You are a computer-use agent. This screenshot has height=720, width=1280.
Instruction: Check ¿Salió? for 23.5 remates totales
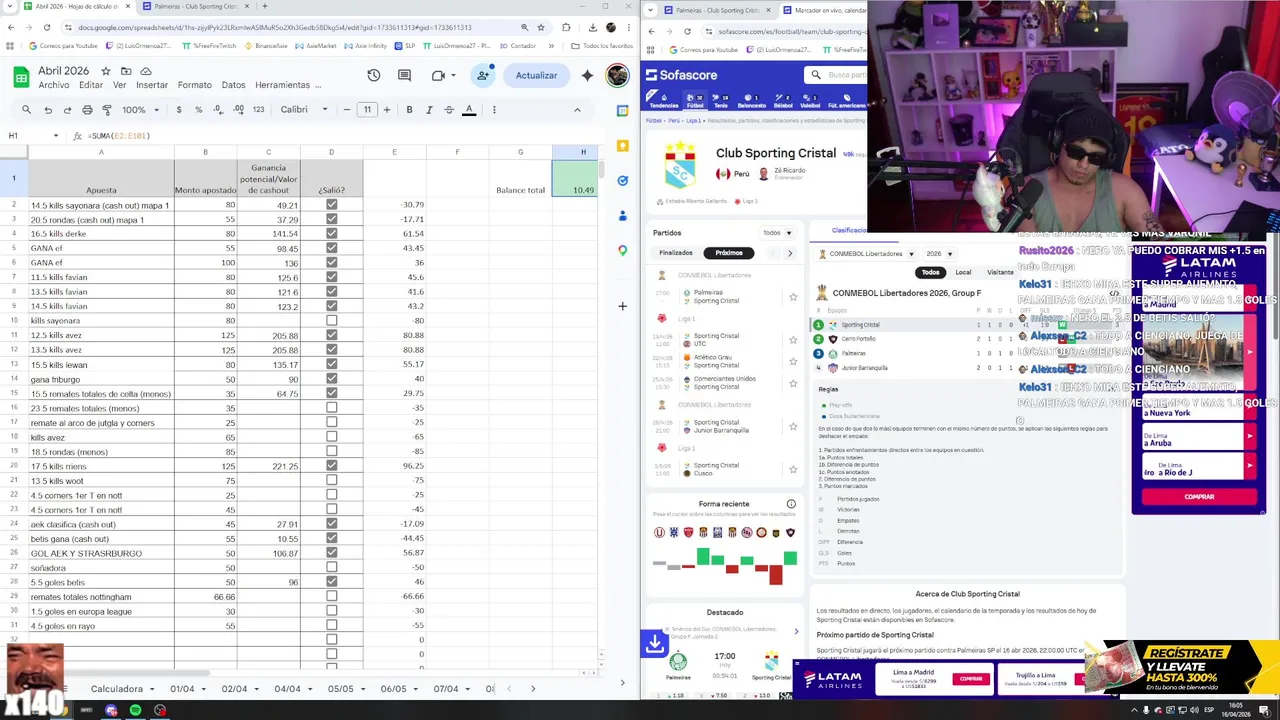click(331, 408)
